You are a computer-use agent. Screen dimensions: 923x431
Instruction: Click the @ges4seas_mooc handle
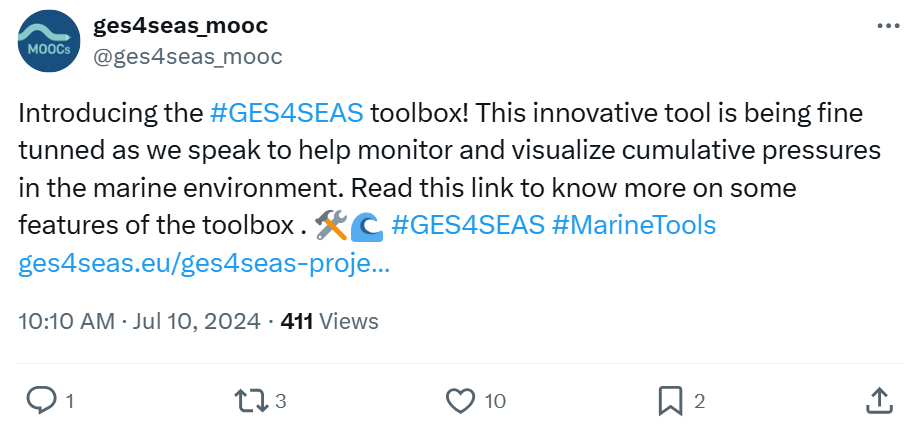coord(188,56)
